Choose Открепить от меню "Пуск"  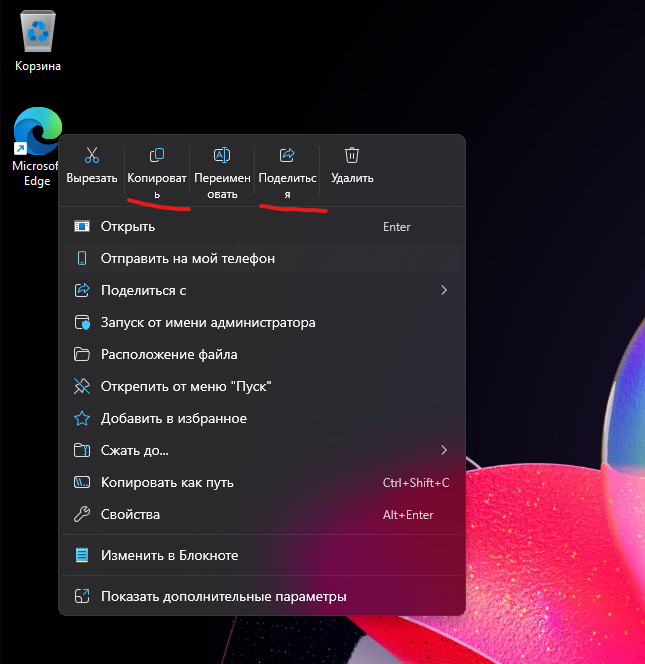pos(262,387)
